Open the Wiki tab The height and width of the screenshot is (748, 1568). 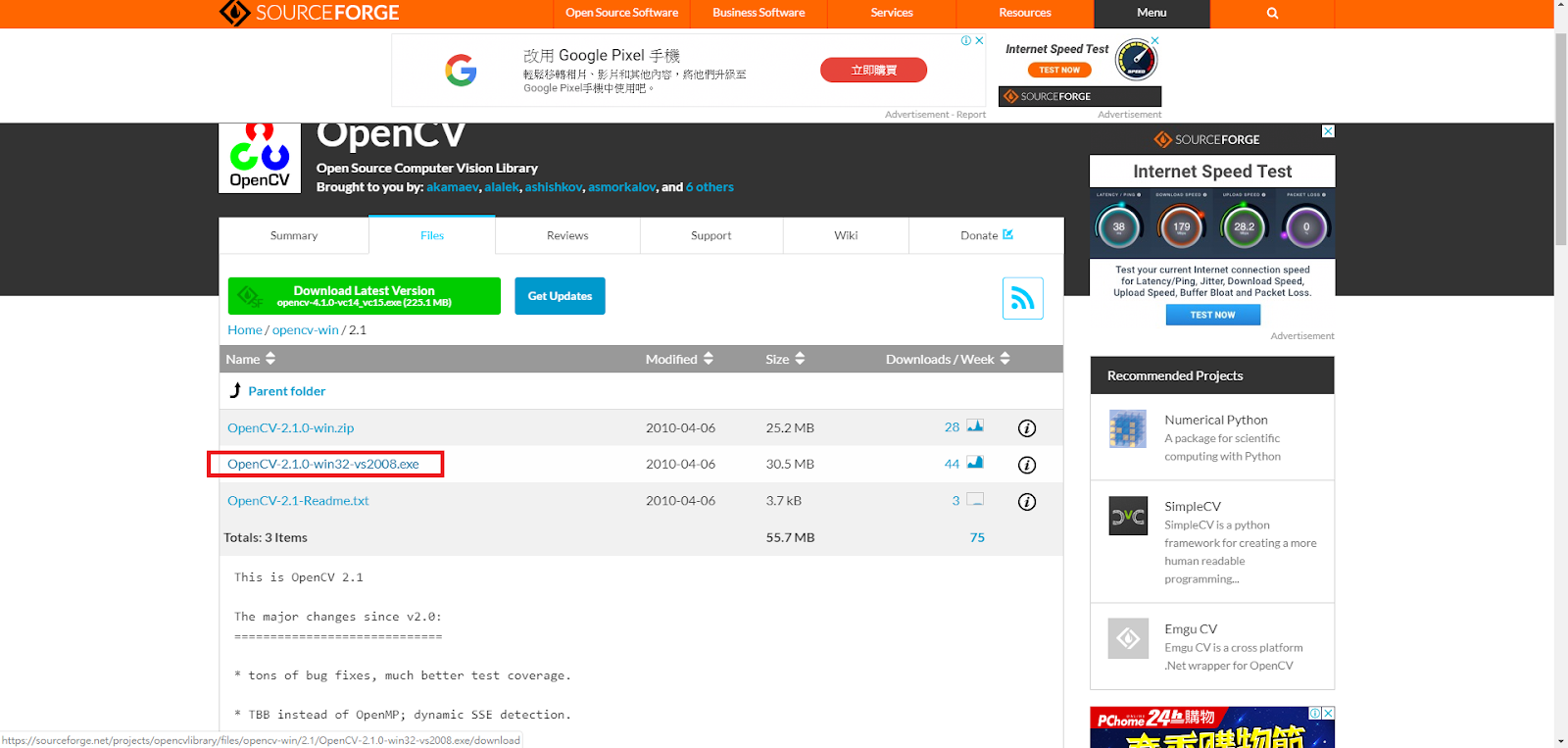tap(846, 235)
